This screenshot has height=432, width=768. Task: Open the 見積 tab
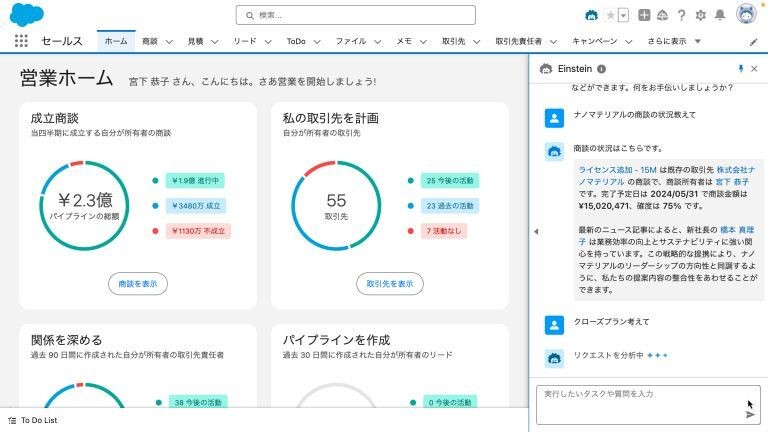pyautogui.click(x=195, y=41)
